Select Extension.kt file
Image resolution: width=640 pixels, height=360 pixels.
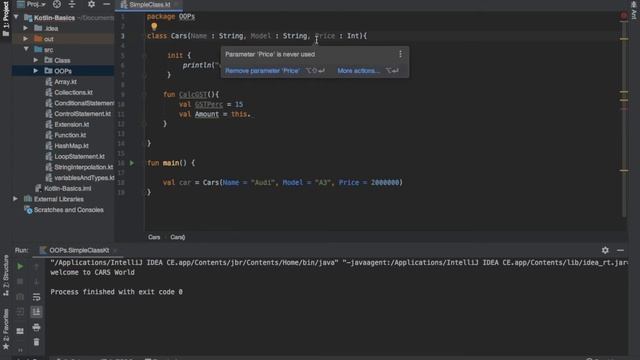click(71, 124)
